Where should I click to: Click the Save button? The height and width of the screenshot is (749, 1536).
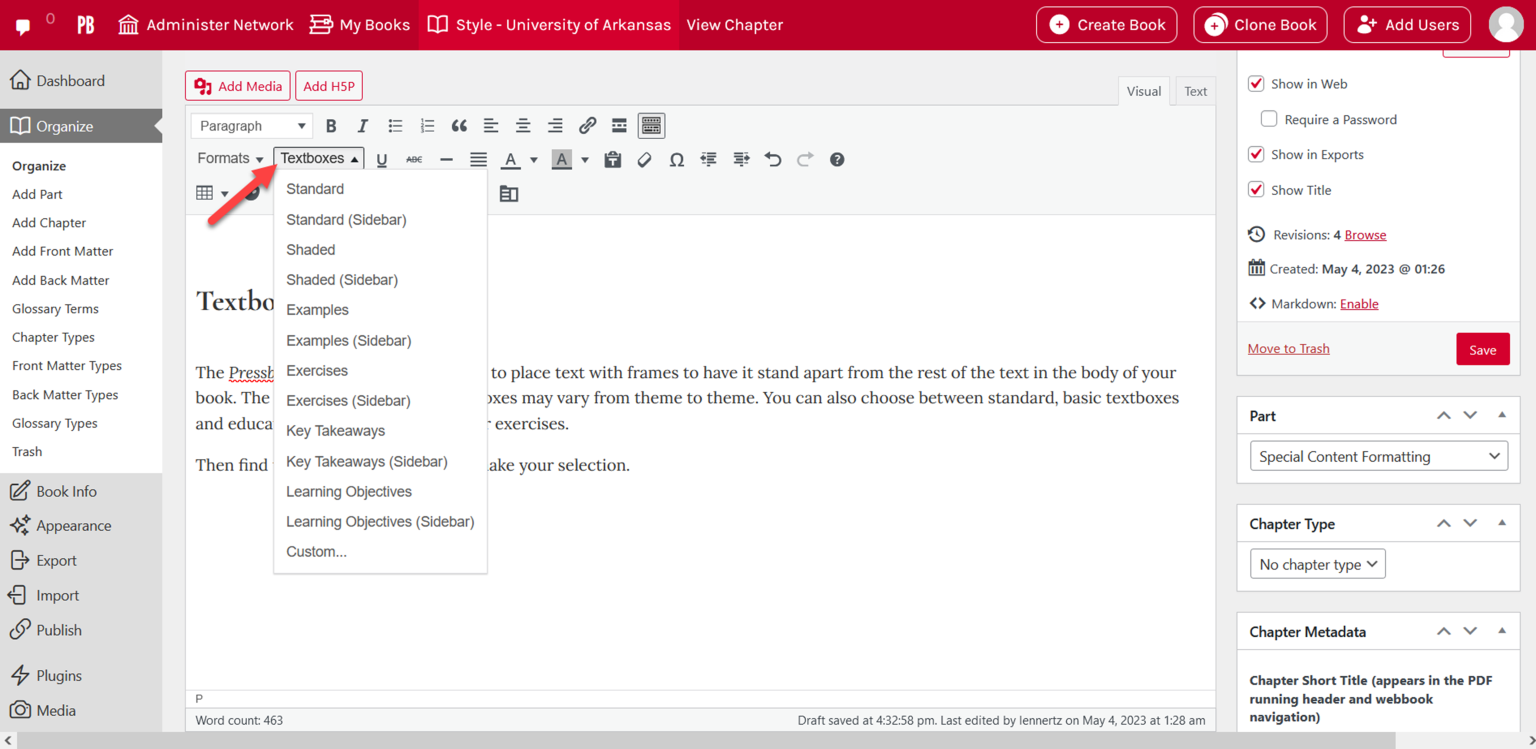(1483, 348)
